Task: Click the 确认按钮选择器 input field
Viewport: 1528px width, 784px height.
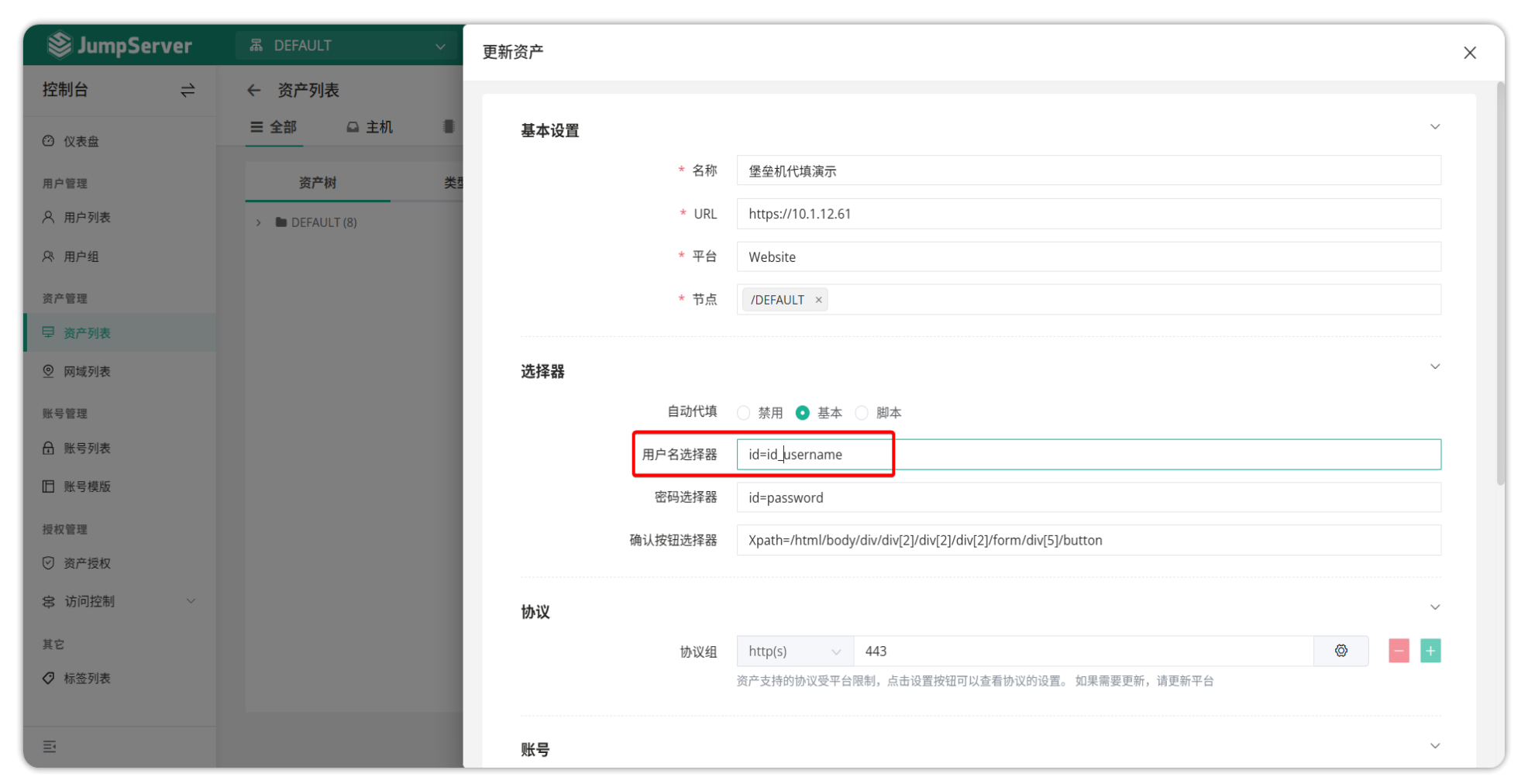Action: [x=1089, y=540]
